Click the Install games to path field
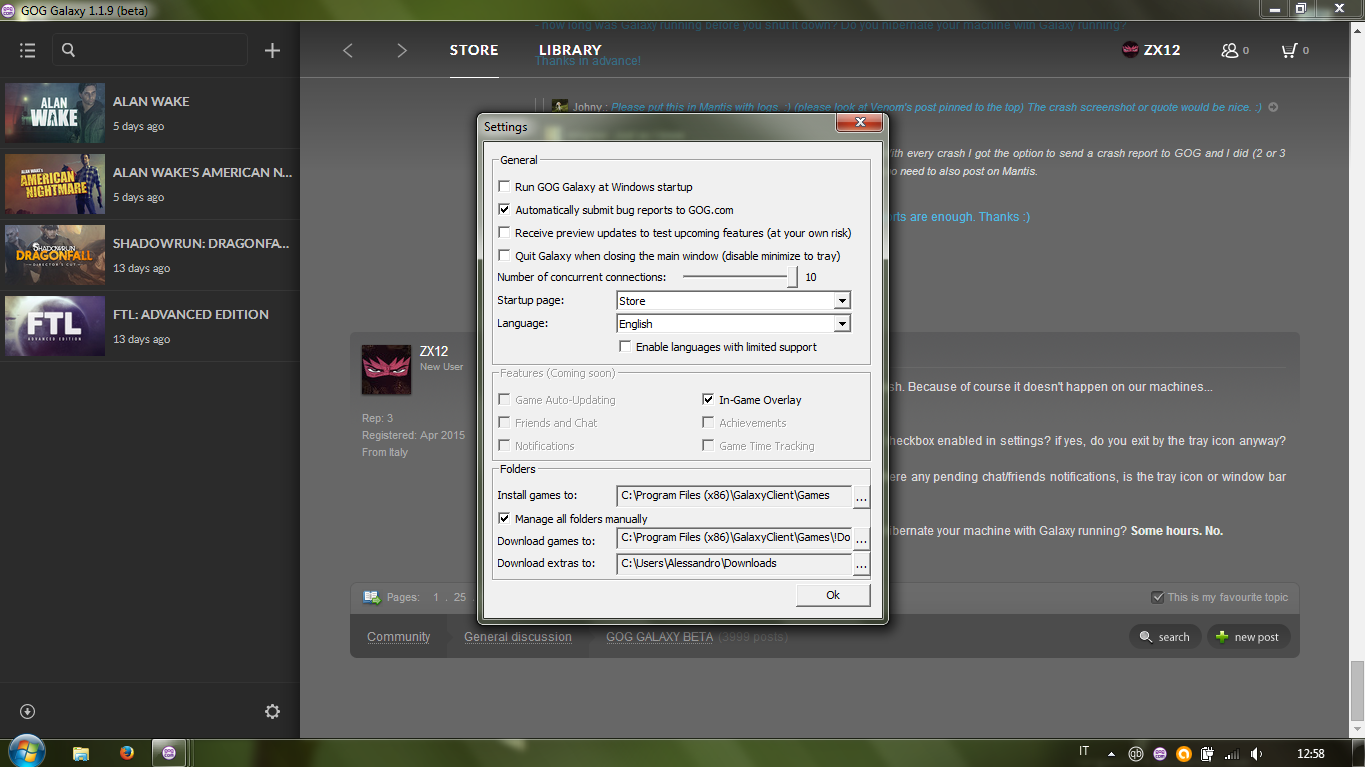The image size is (1365, 767). [x=734, y=496]
